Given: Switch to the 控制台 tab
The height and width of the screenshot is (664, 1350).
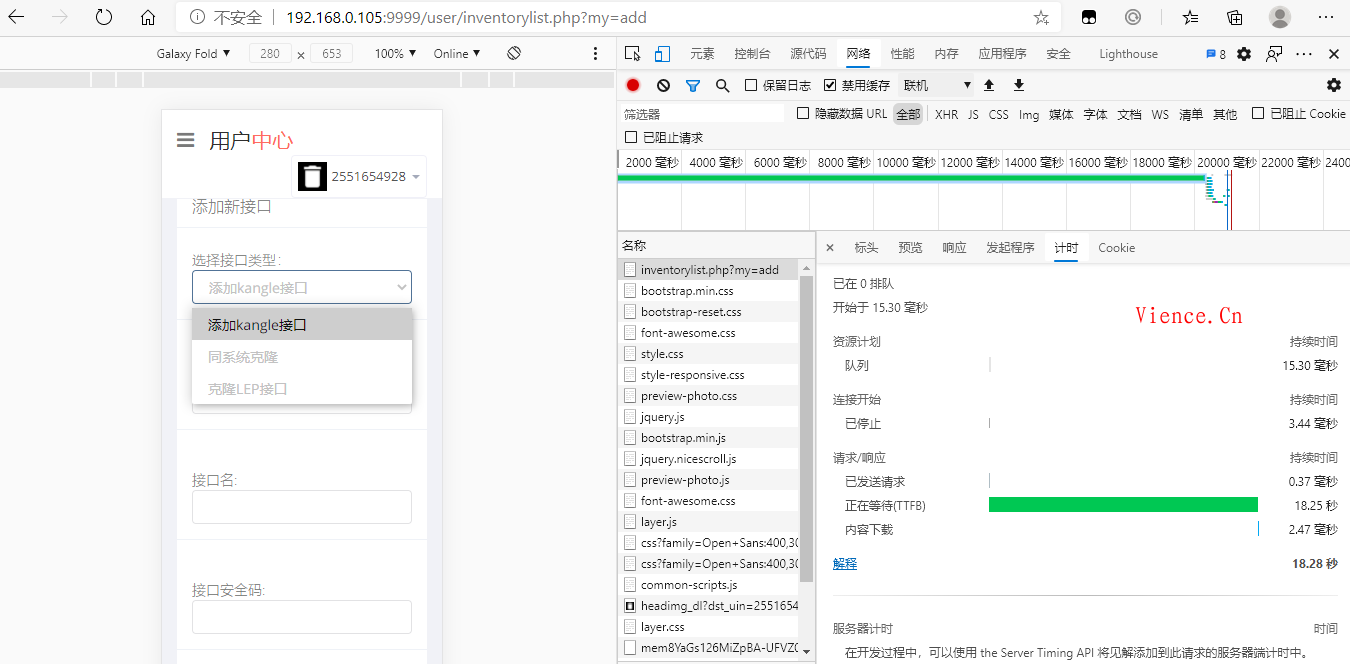Looking at the screenshot, I should (752, 54).
